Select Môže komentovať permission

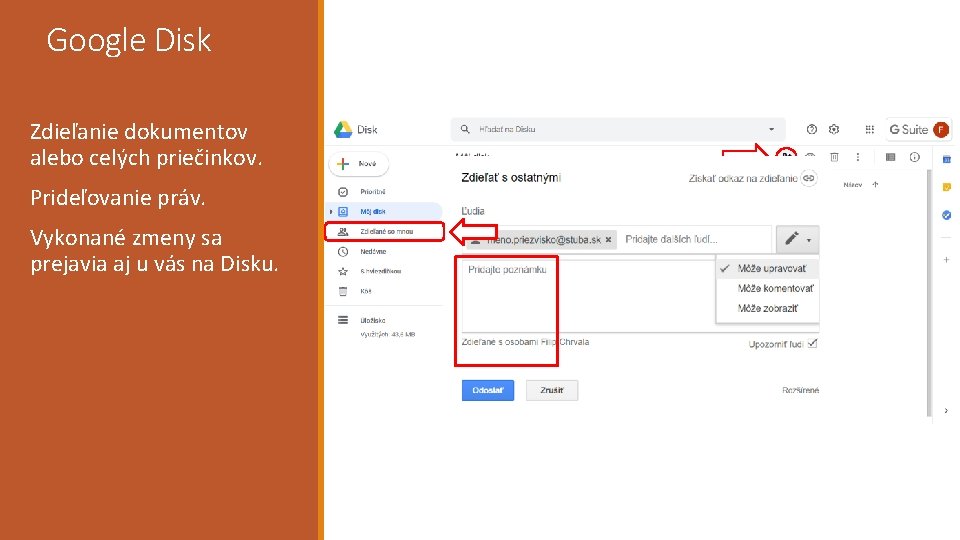[768, 288]
